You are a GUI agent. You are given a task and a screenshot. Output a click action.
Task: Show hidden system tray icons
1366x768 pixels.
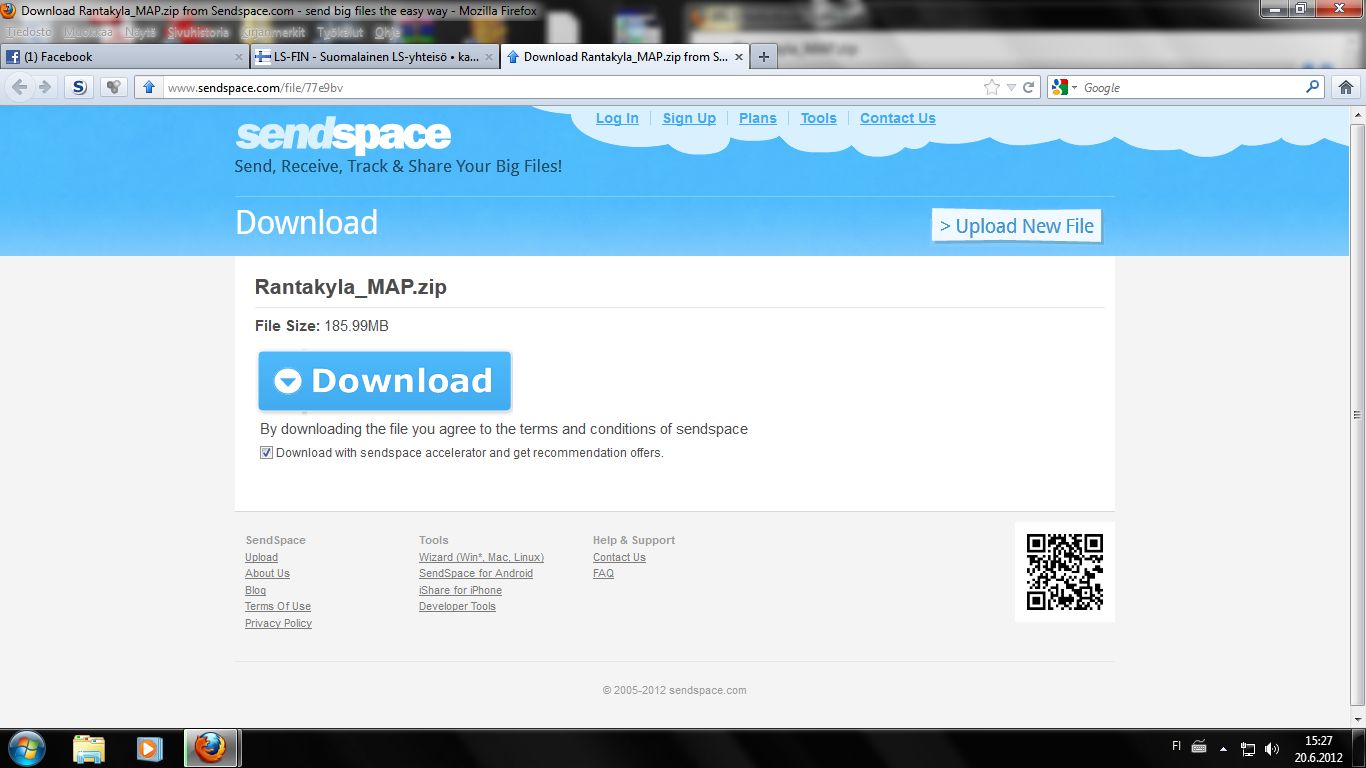(x=1223, y=748)
